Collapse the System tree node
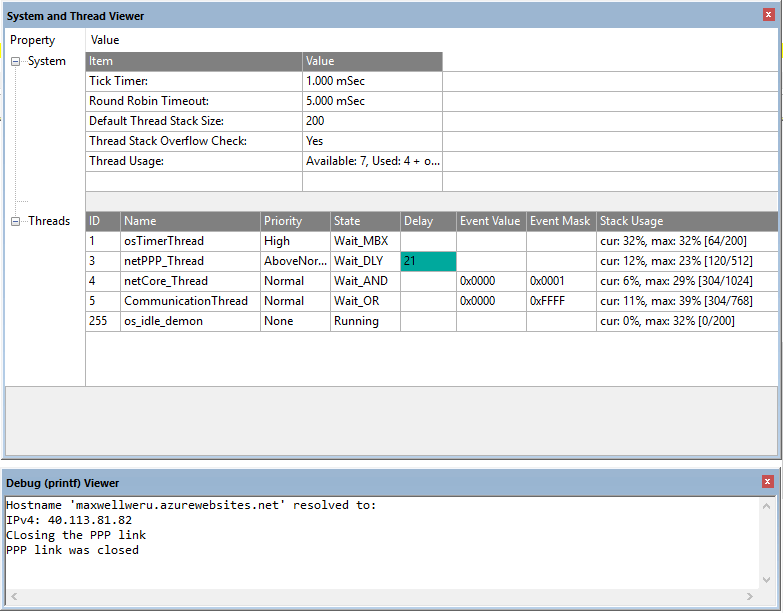 click(x=16, y=62)
